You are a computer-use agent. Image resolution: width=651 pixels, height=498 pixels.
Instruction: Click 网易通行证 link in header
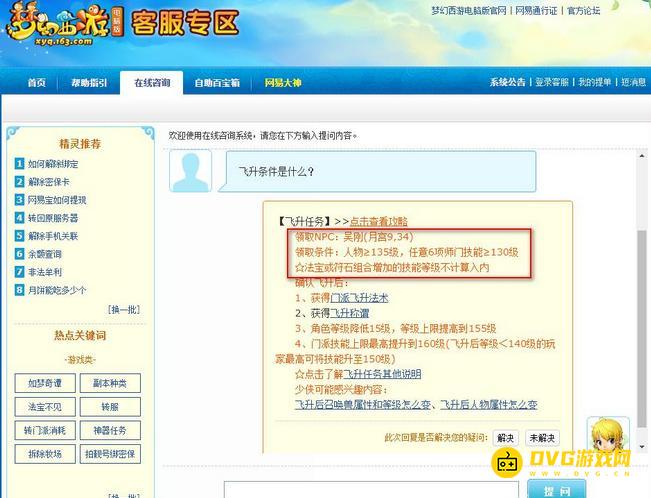[536, 10]
